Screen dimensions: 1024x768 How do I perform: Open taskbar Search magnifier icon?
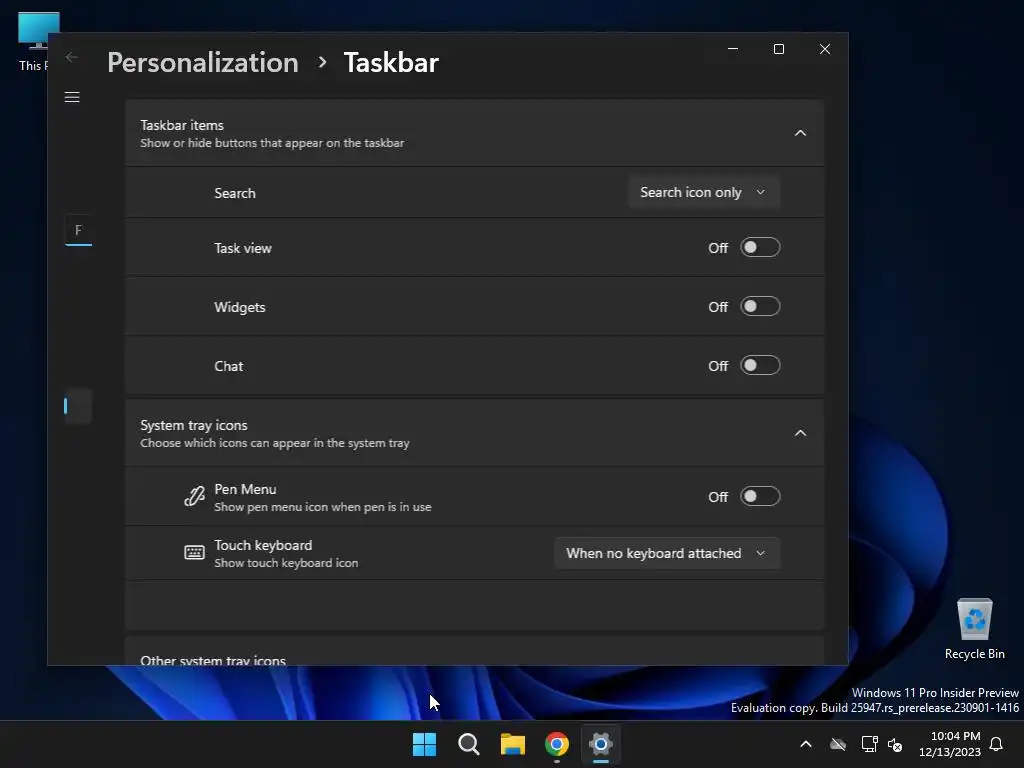[x=468, y=744]
